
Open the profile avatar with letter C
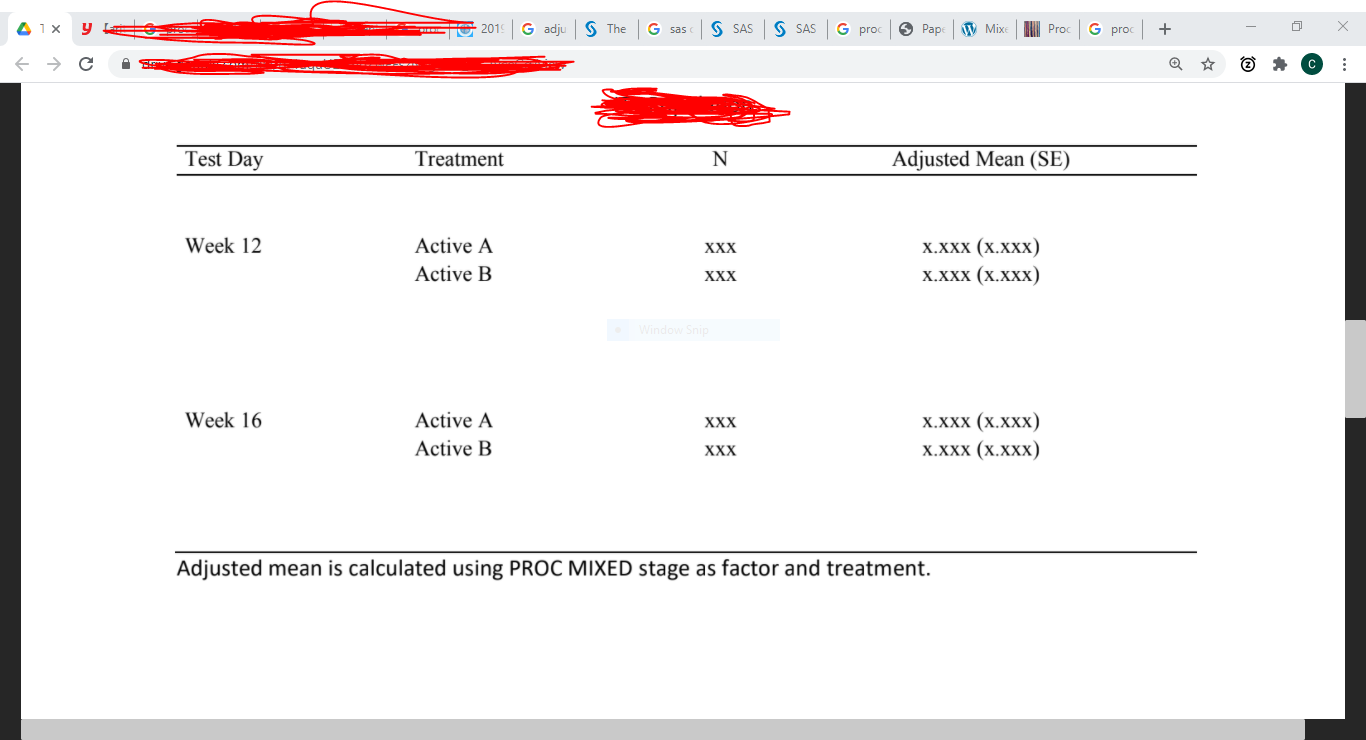(1312, 63)
